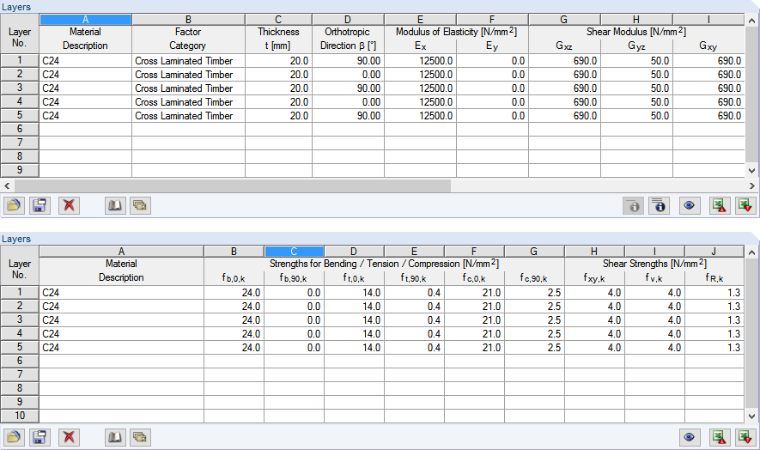Click the load saved layers folder icon in upper table toolbar
Image resolution: width=760 pixels, height=450 pixels.
tap(14, 206)
